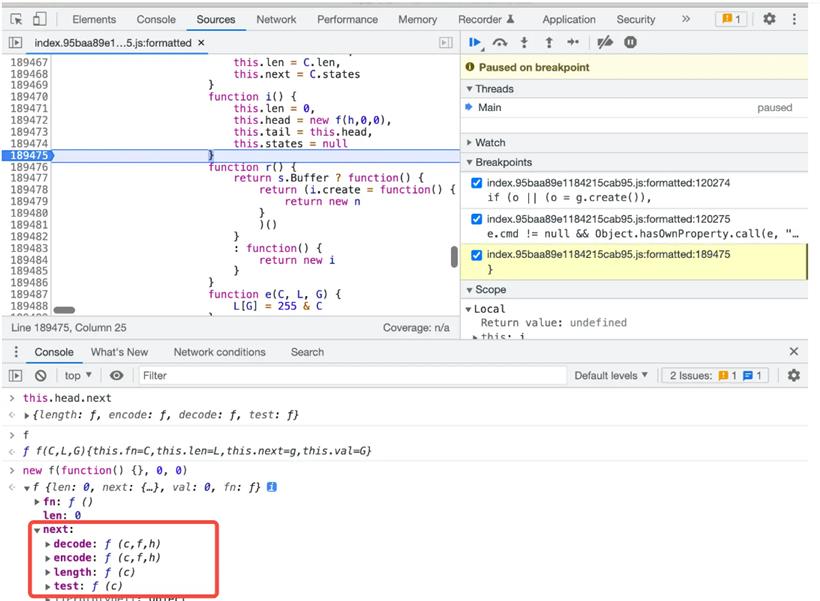Screen dimensions: 820x601
Task: Collapse the new f object result
Action: [x=27, y=488]
